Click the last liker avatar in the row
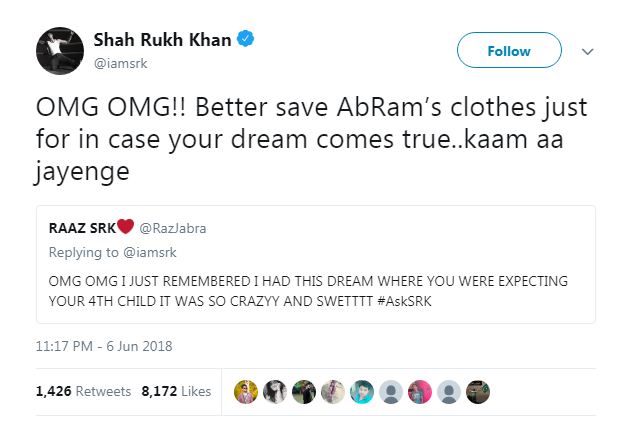632x425 pixels. [480, 391]
